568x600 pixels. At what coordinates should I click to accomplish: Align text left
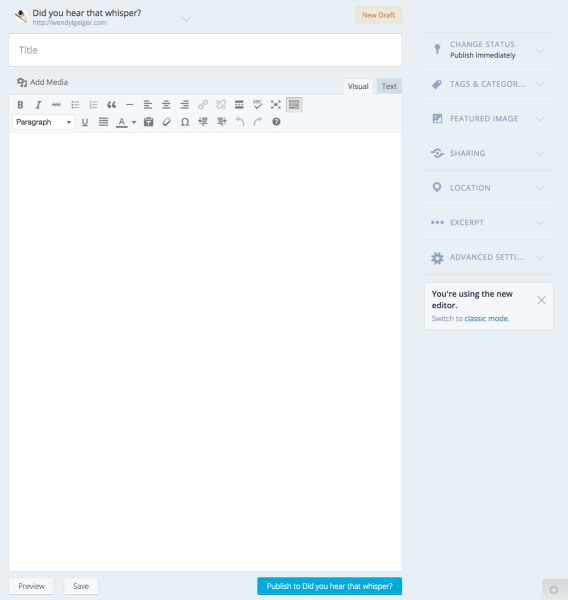coord(148,104)
